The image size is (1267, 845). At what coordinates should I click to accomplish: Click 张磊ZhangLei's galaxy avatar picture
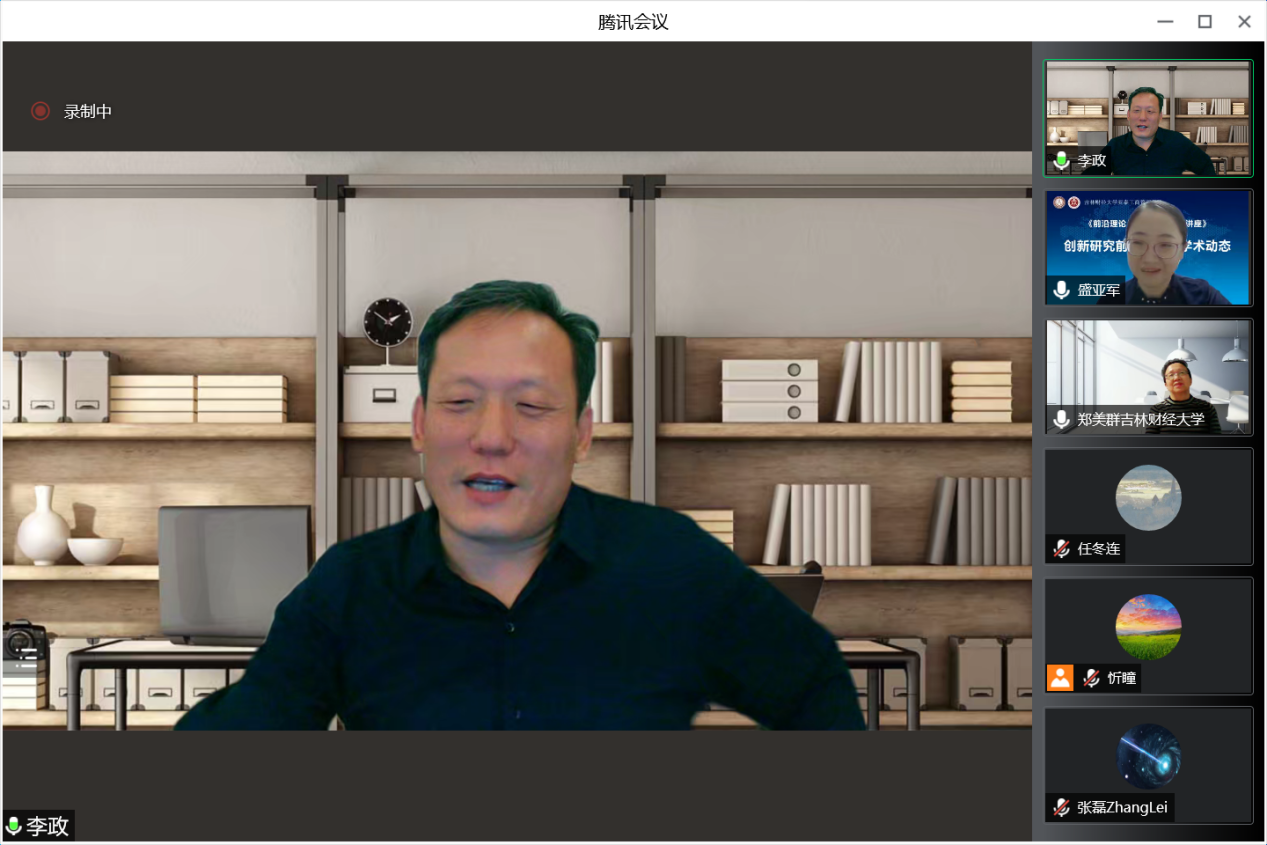(1148, 756)
